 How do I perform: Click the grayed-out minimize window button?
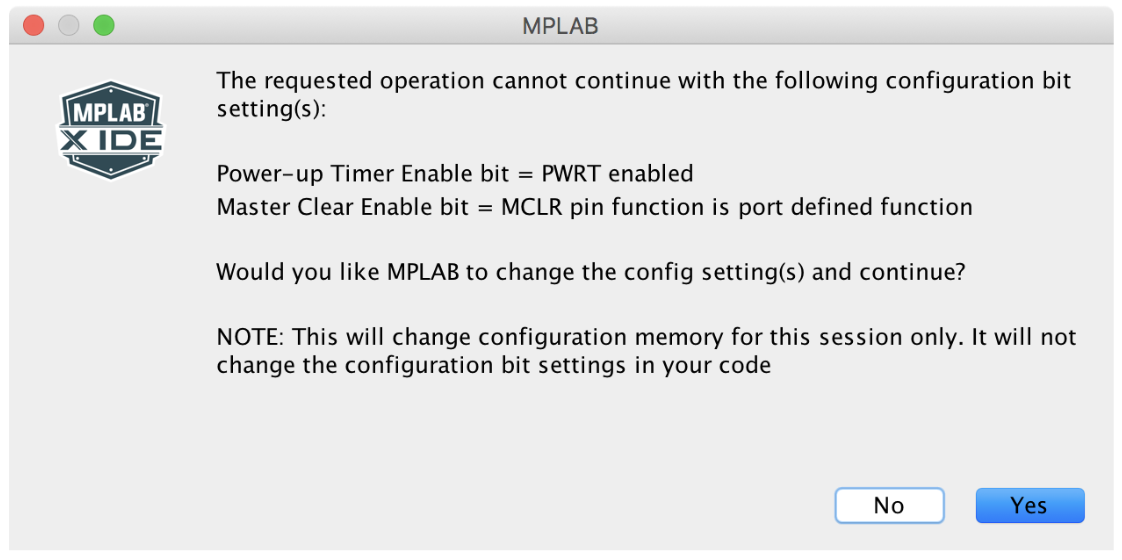click(x=69, y=26)
